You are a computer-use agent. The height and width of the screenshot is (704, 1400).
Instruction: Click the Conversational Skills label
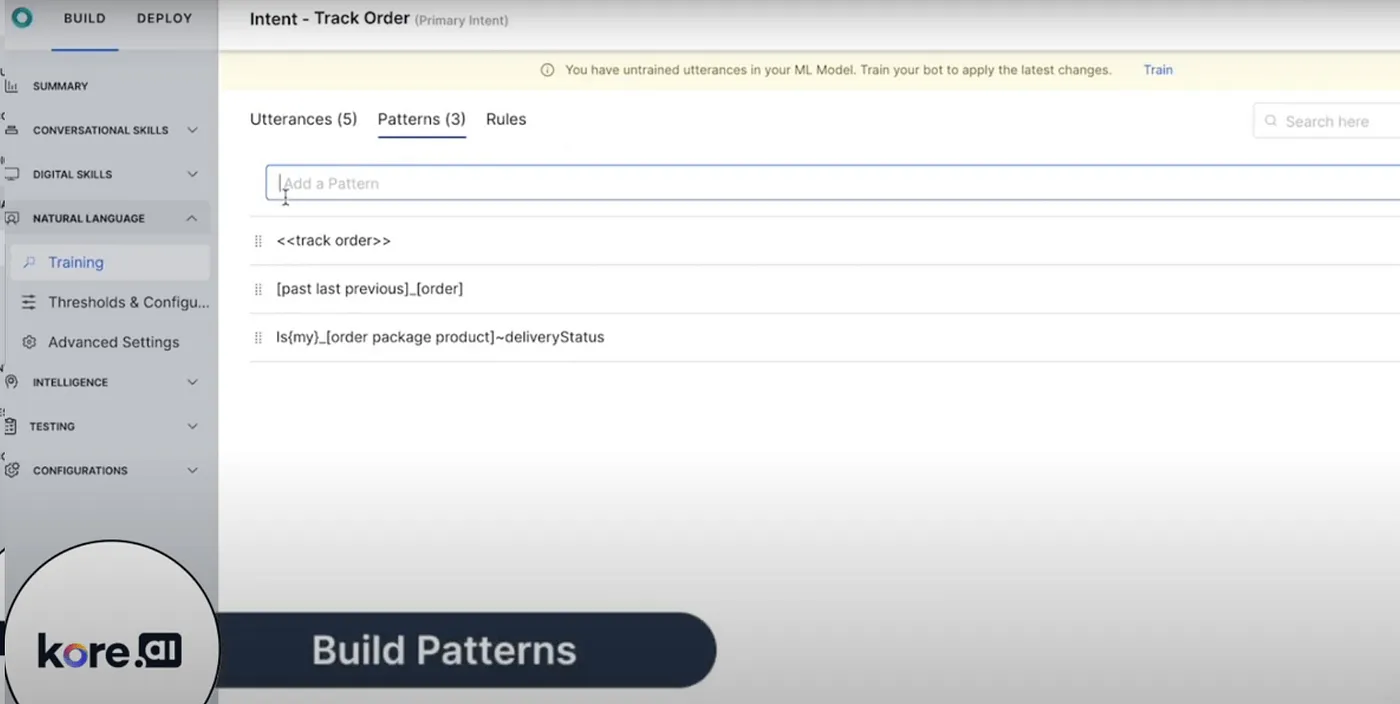tap(100, 130)
